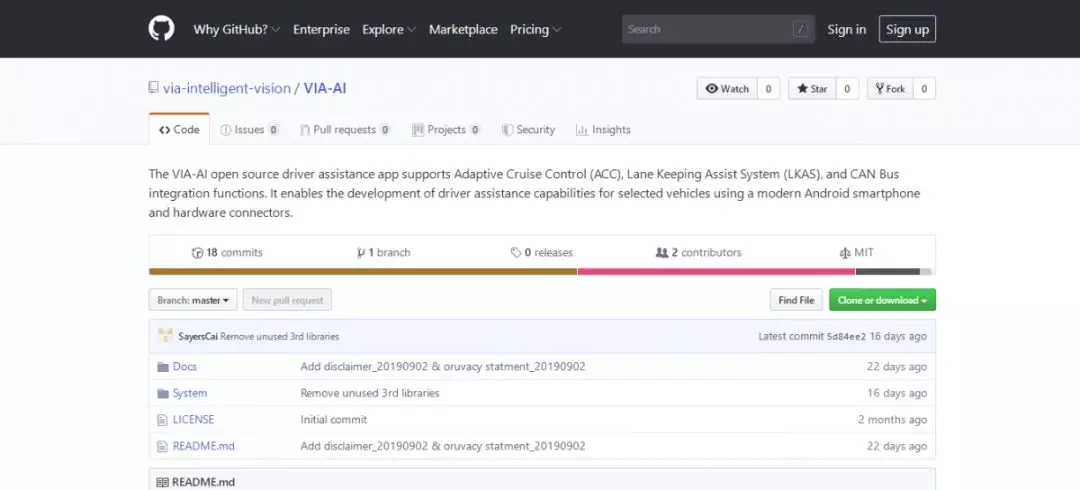View the 1 branch list
This screenshot has height=490, width=1080.
(x=383, y=253)
